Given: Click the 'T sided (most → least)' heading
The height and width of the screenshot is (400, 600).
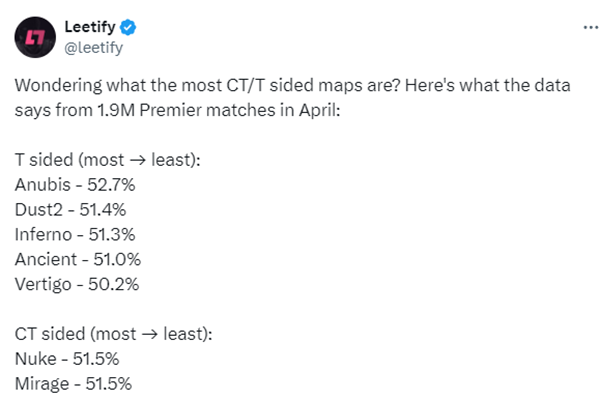Looking at the screenshot, I should coord(108,160).
